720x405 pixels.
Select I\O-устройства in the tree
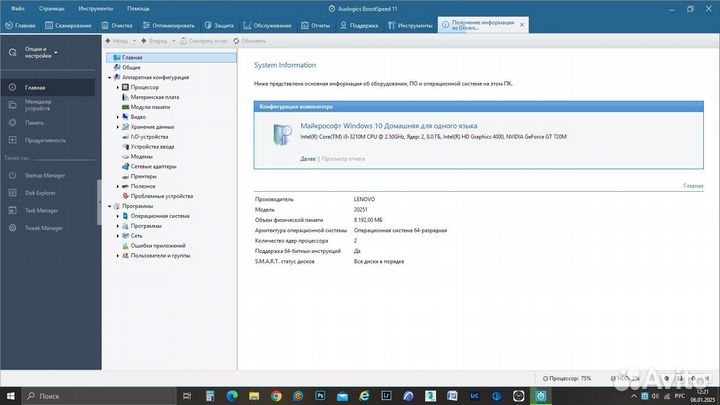click(x=149, y=137)
